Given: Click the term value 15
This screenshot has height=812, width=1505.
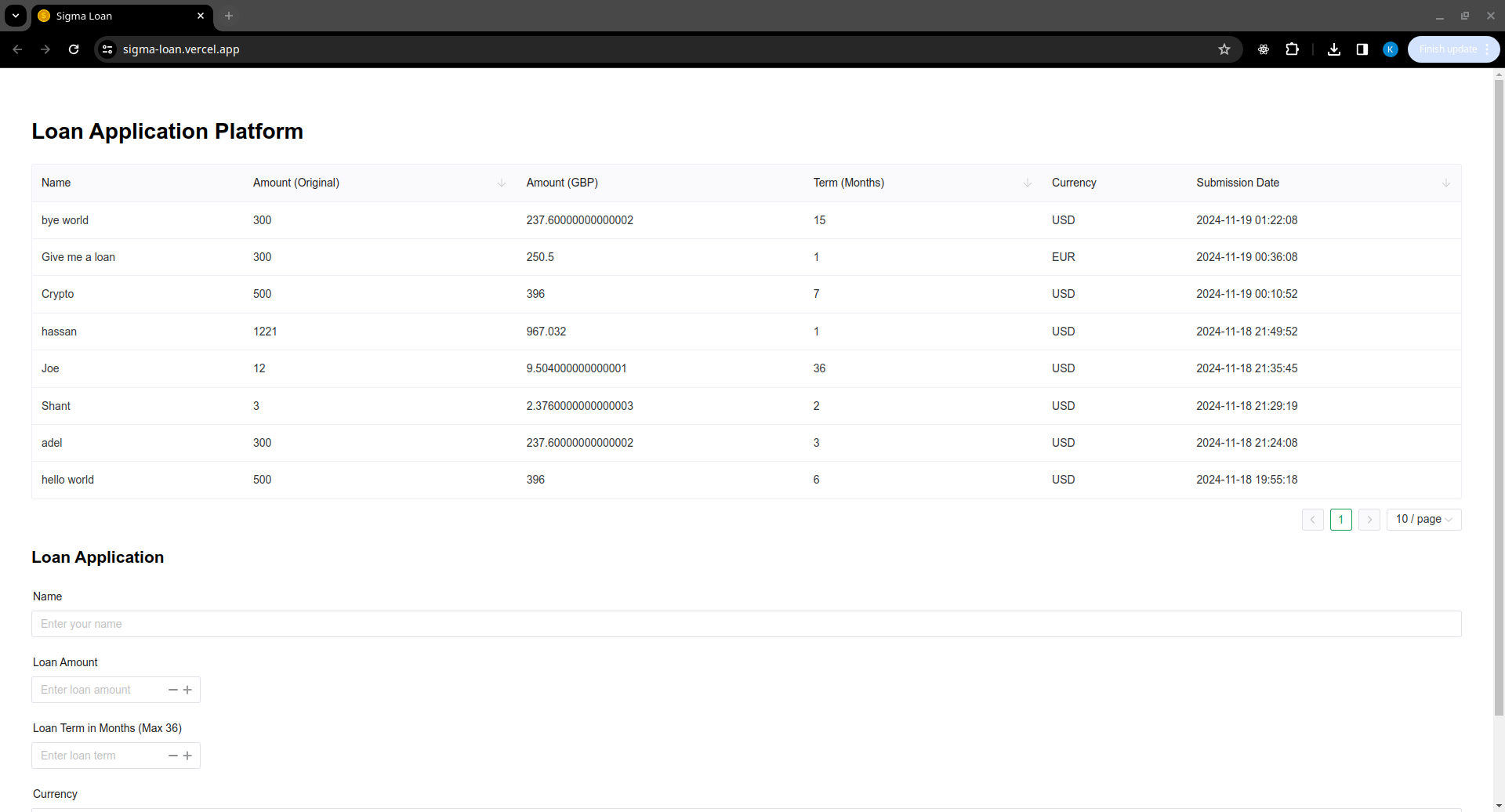Looking at the screenshot, I should 819,220.
